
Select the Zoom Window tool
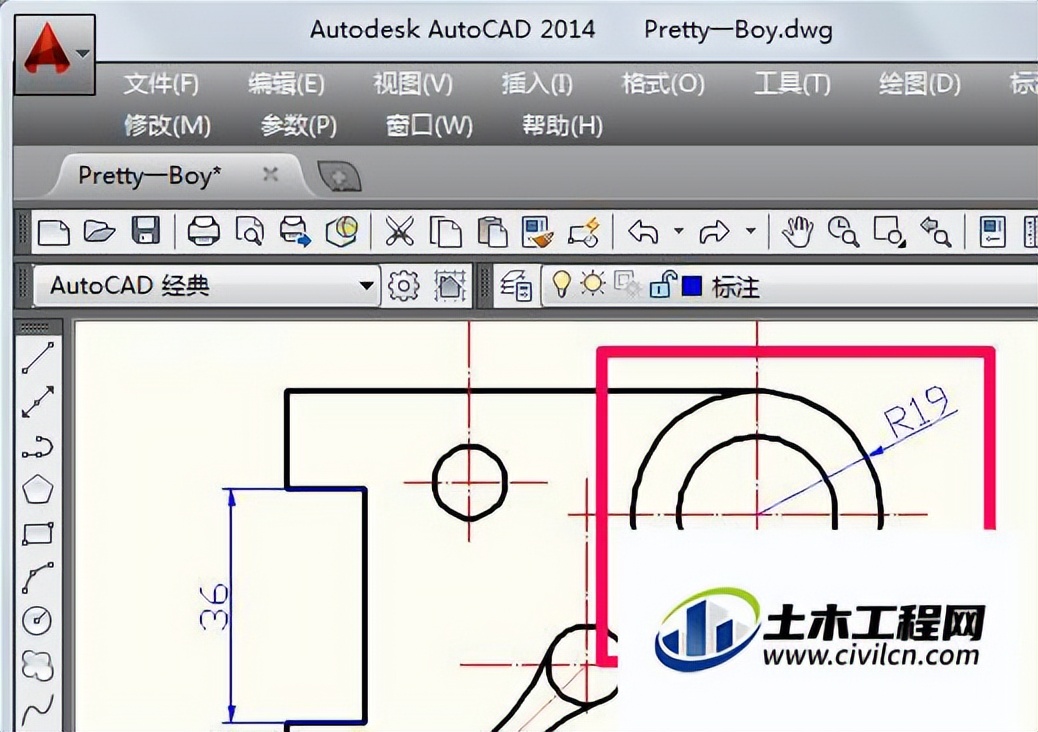(890, 232)
